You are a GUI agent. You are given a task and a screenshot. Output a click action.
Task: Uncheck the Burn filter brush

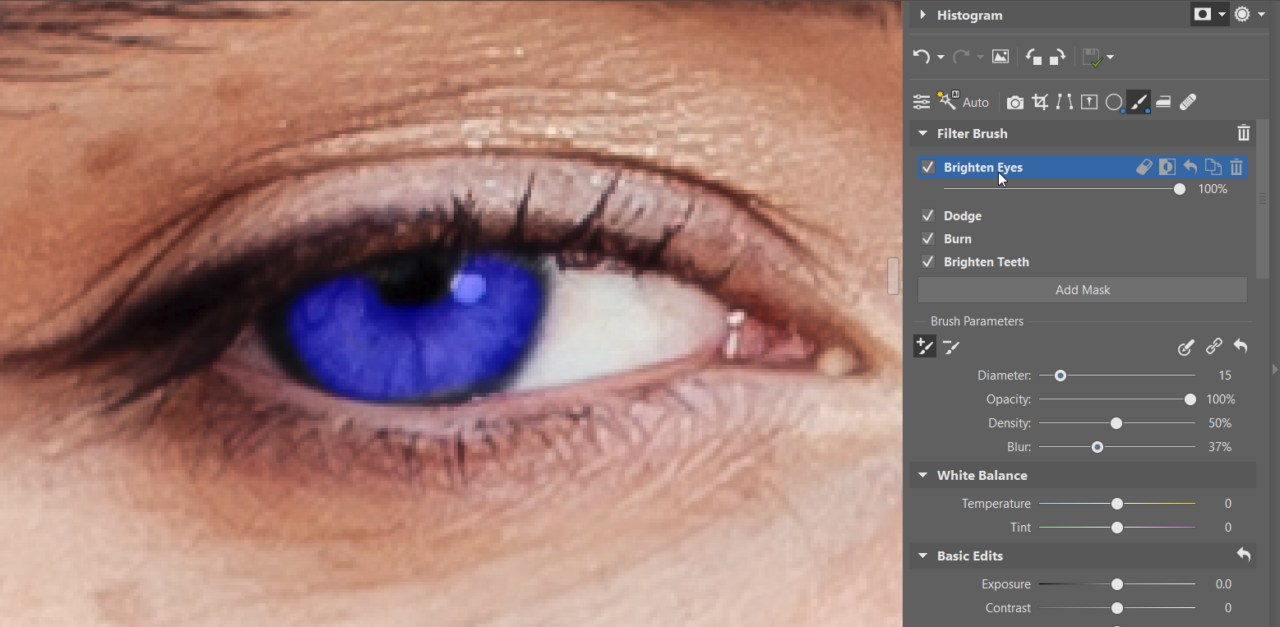(927, 238)
